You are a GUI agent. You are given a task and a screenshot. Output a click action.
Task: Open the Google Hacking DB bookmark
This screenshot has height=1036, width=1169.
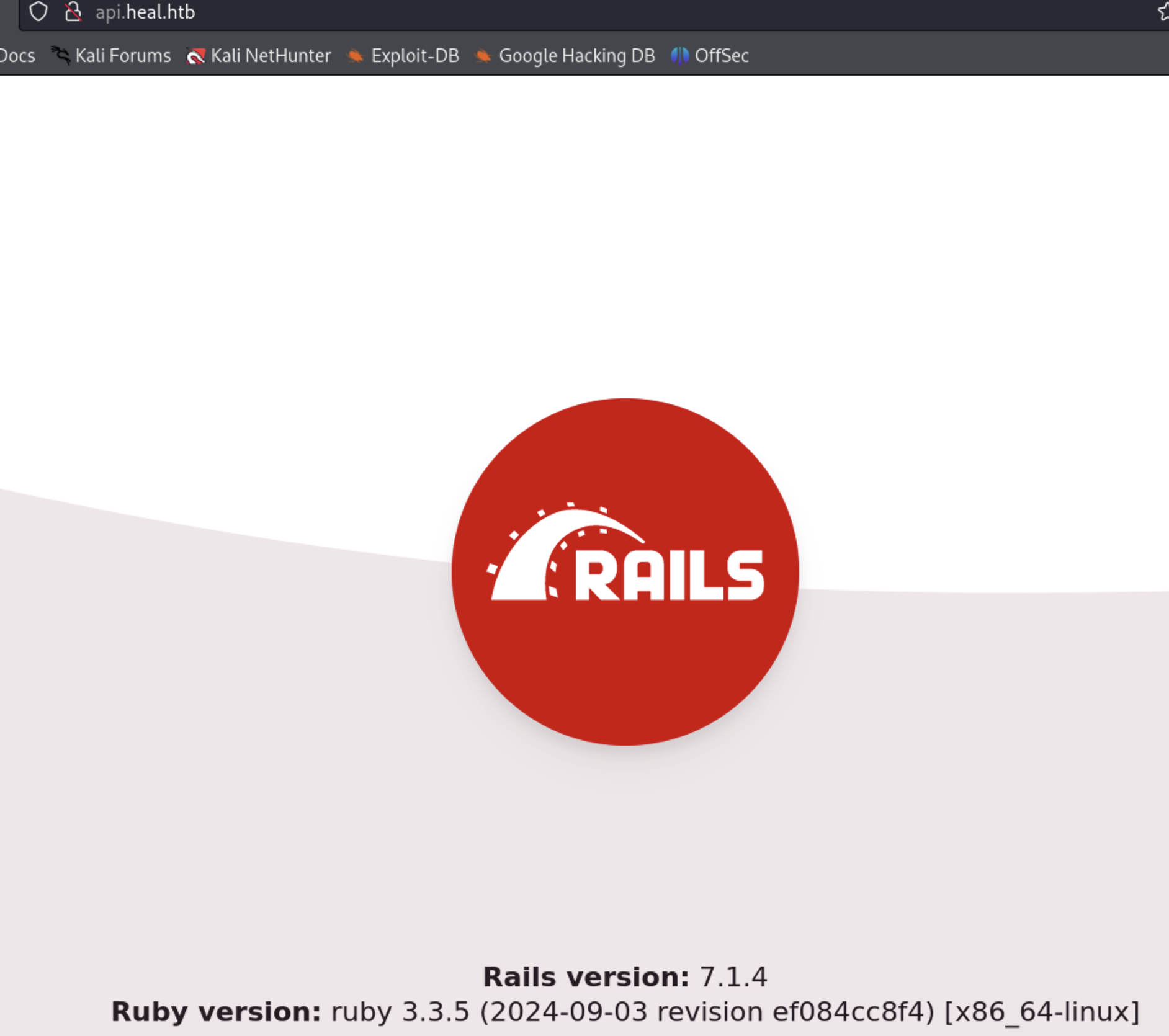tap(565, 56)
